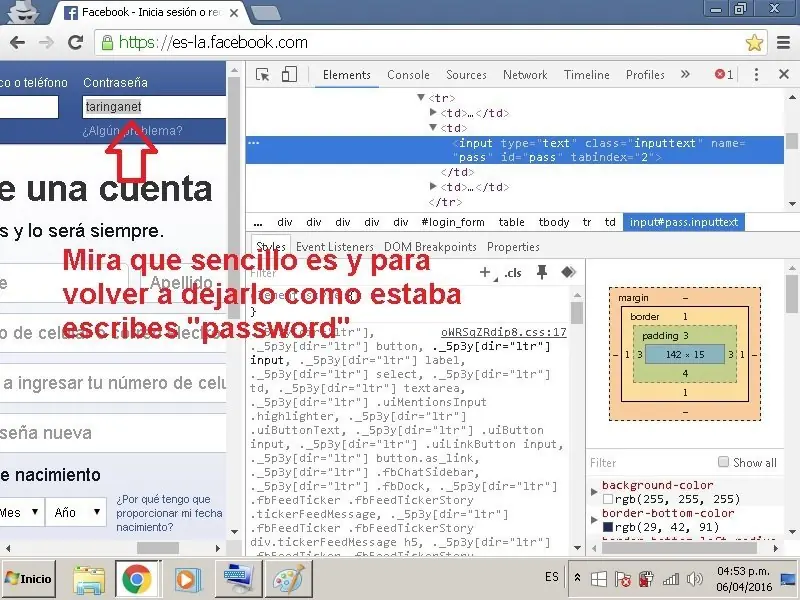The height and width of the screenshot is (600, 800).
Task: Switch to the Network tab
Action: [525, 75]
